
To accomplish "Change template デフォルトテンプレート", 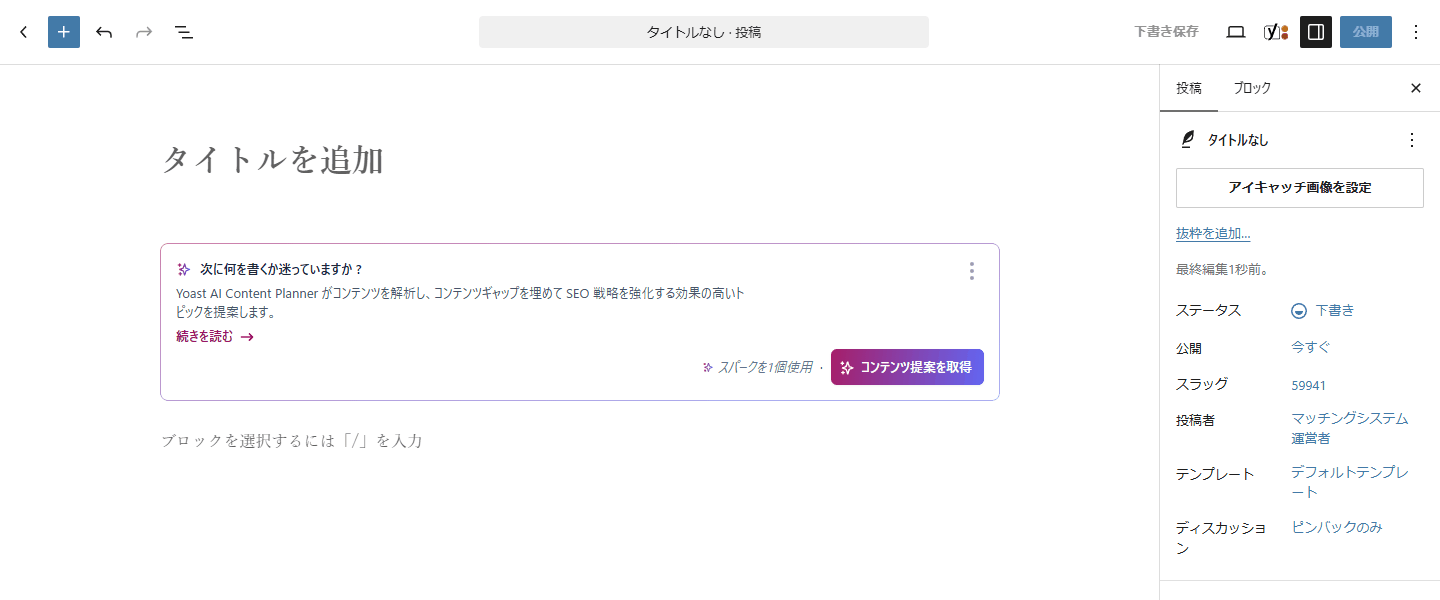I will [x=1350, y=483].
